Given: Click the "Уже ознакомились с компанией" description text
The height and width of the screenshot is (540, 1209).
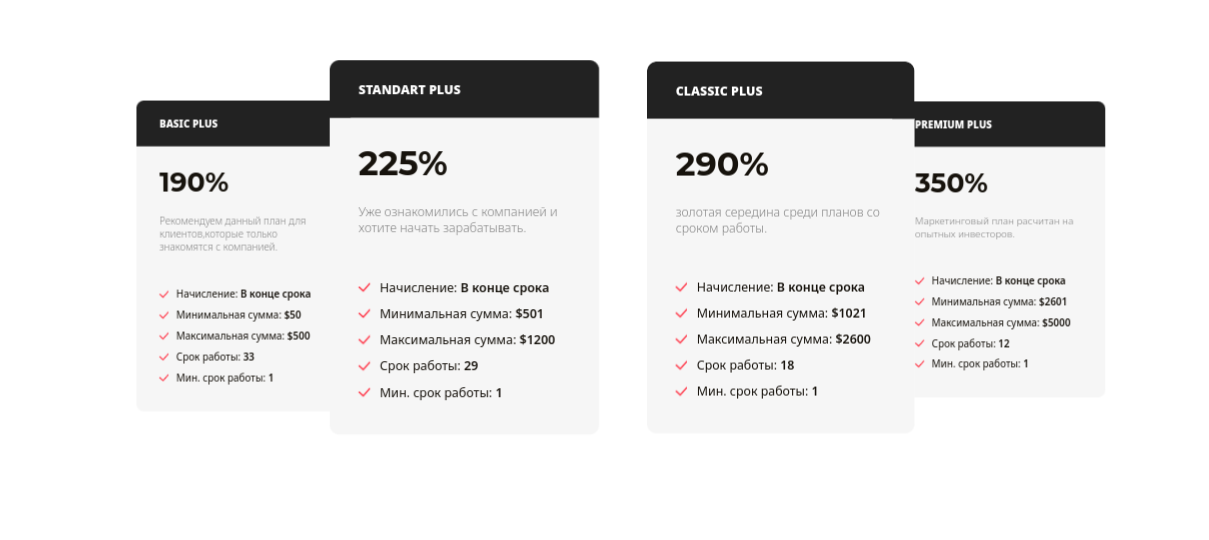Looking at the screenshot, I should [x=457, y=220].
